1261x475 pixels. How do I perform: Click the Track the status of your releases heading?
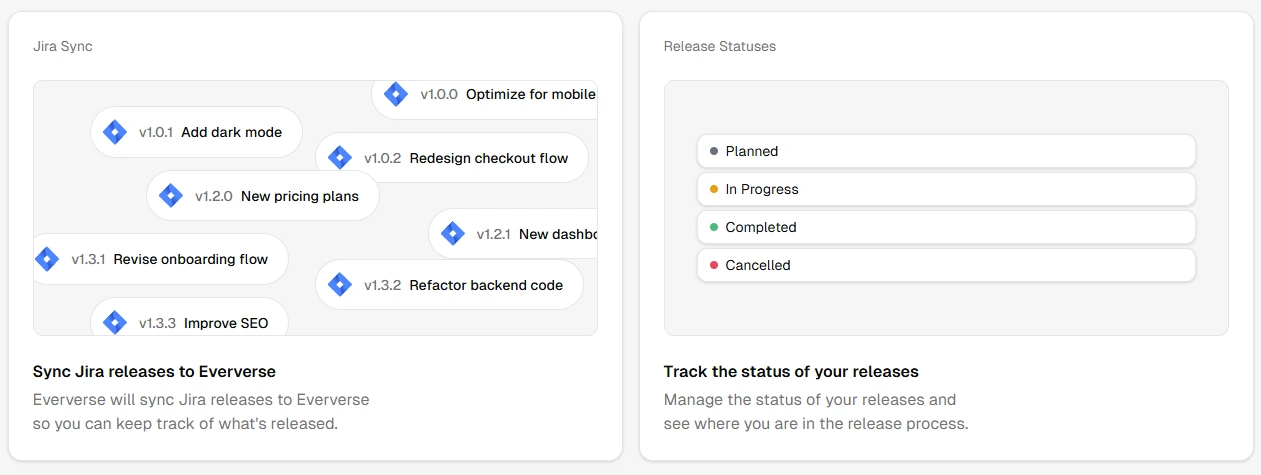tap(791, 372)
